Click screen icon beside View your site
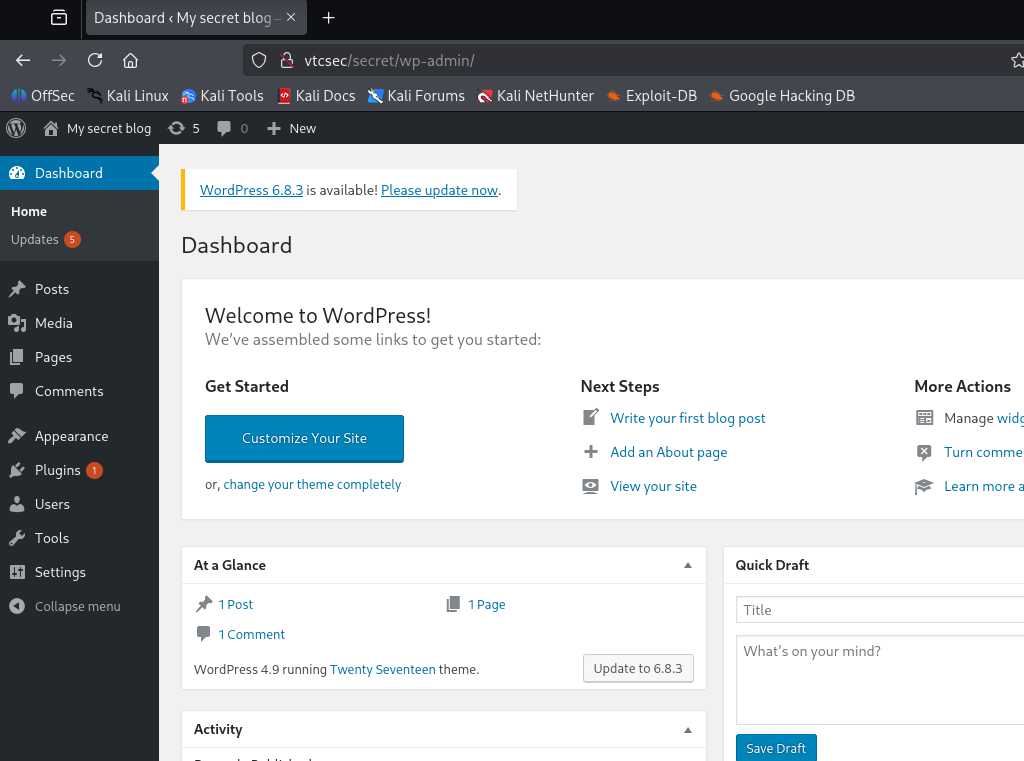Image resolution: width=1024 pixels, height=761 pixels. tap(590, 486)
